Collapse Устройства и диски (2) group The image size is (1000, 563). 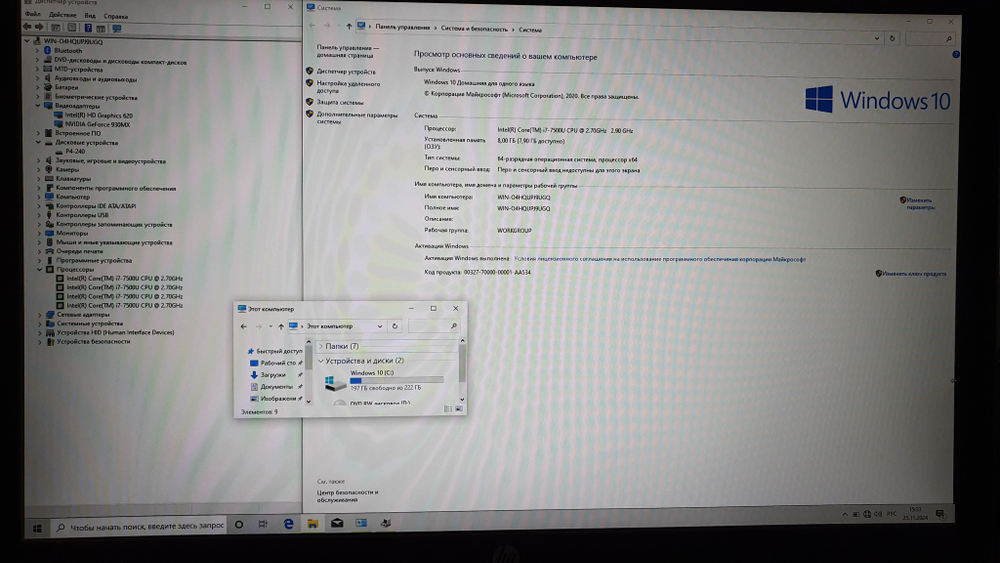[x=321, y=361]
